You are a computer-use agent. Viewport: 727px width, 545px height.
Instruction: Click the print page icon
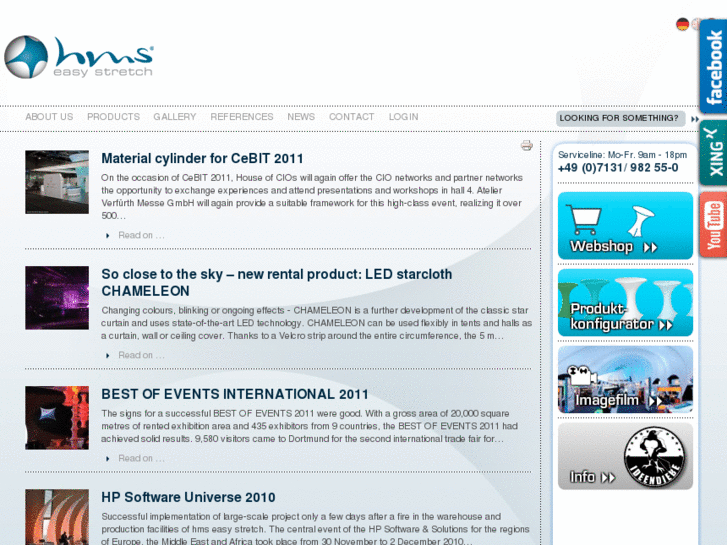[526, 146]
